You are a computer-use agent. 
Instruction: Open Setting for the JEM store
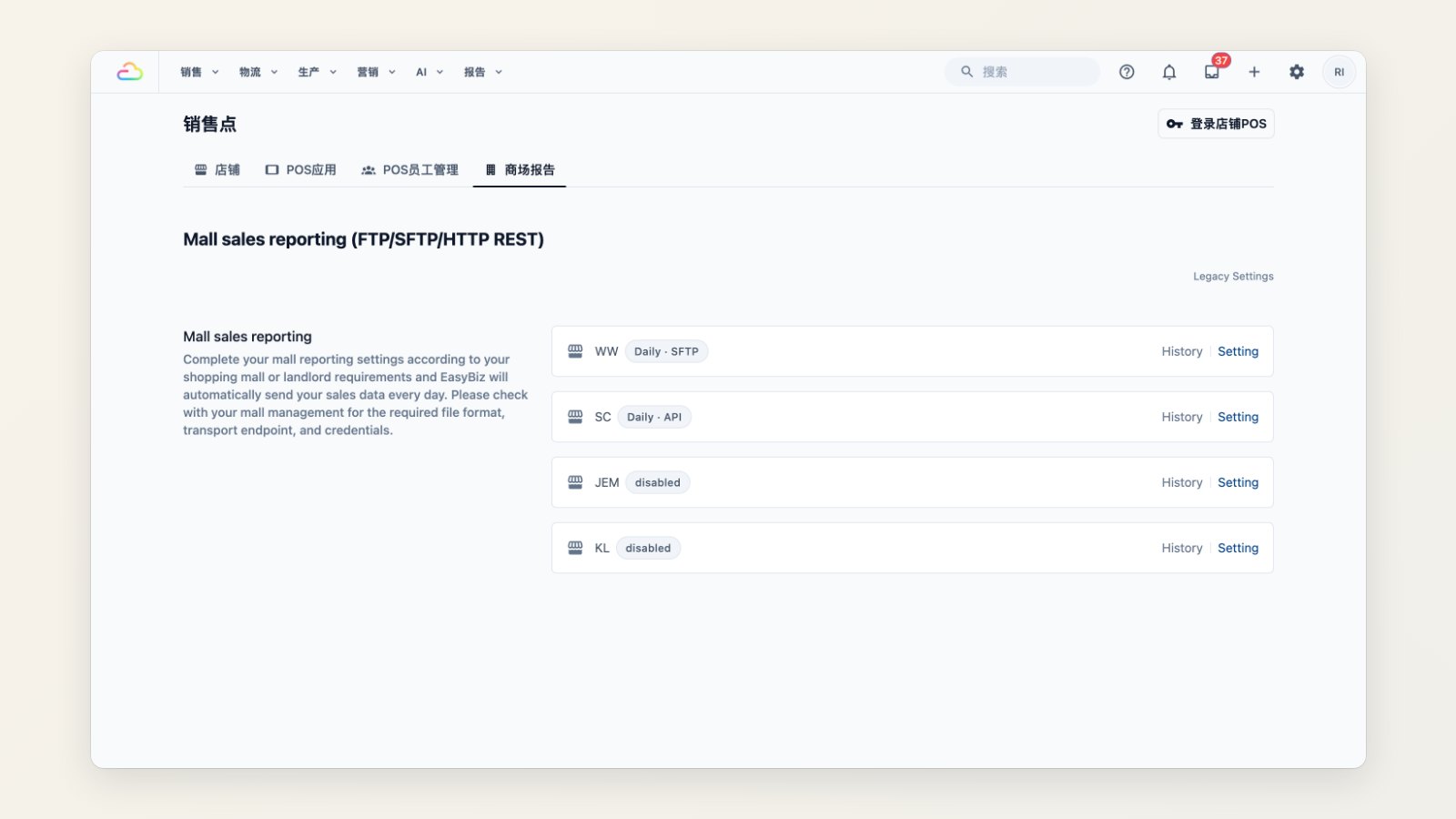(x=1238, y=482)
